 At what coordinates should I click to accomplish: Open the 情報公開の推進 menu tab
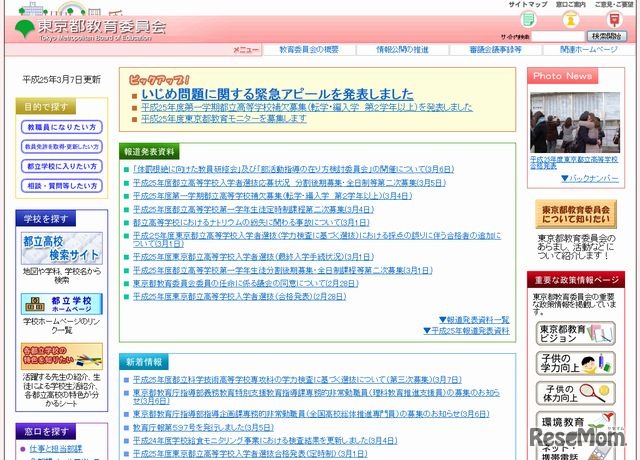click(x=402, y=50)
